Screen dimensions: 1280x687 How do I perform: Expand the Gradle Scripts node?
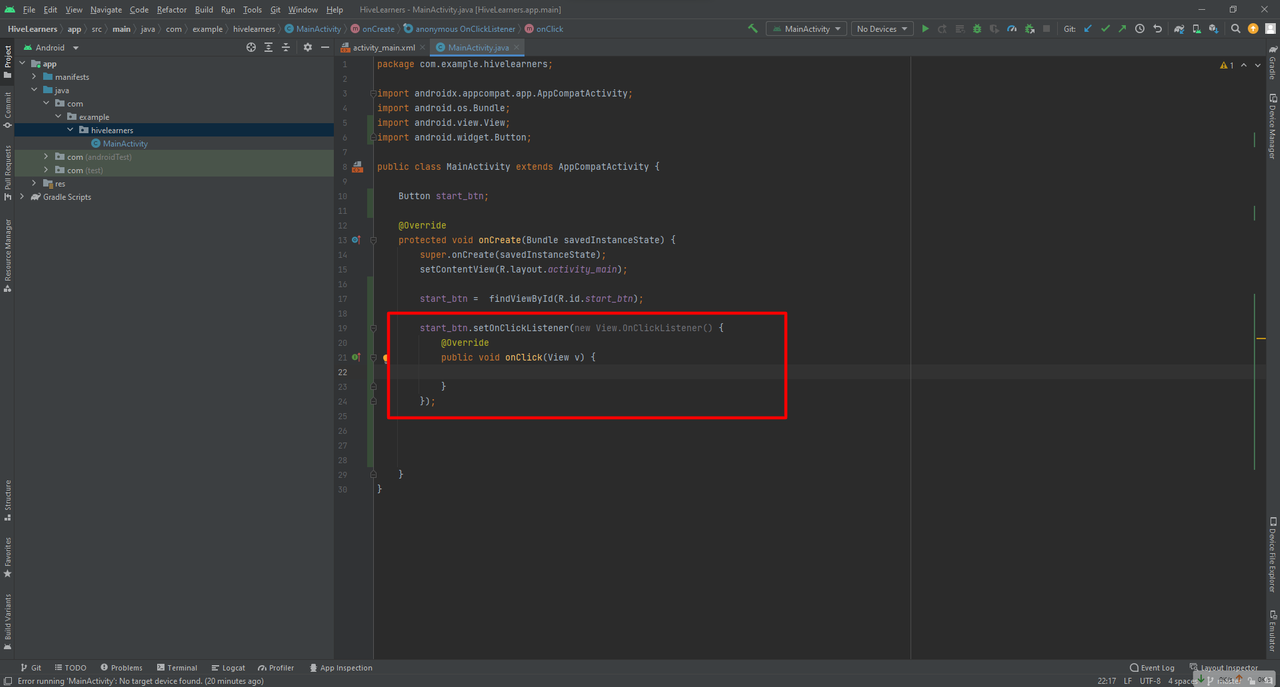tap(21, 197)
